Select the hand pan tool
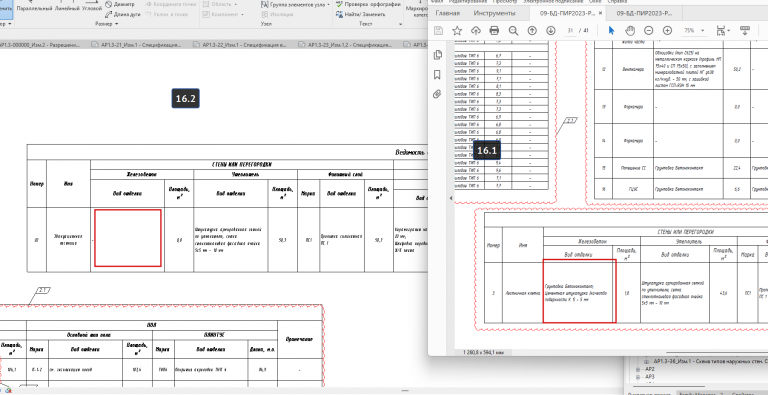Image resolution: width=768 pixels, height=395 pixels. point(630,31)
